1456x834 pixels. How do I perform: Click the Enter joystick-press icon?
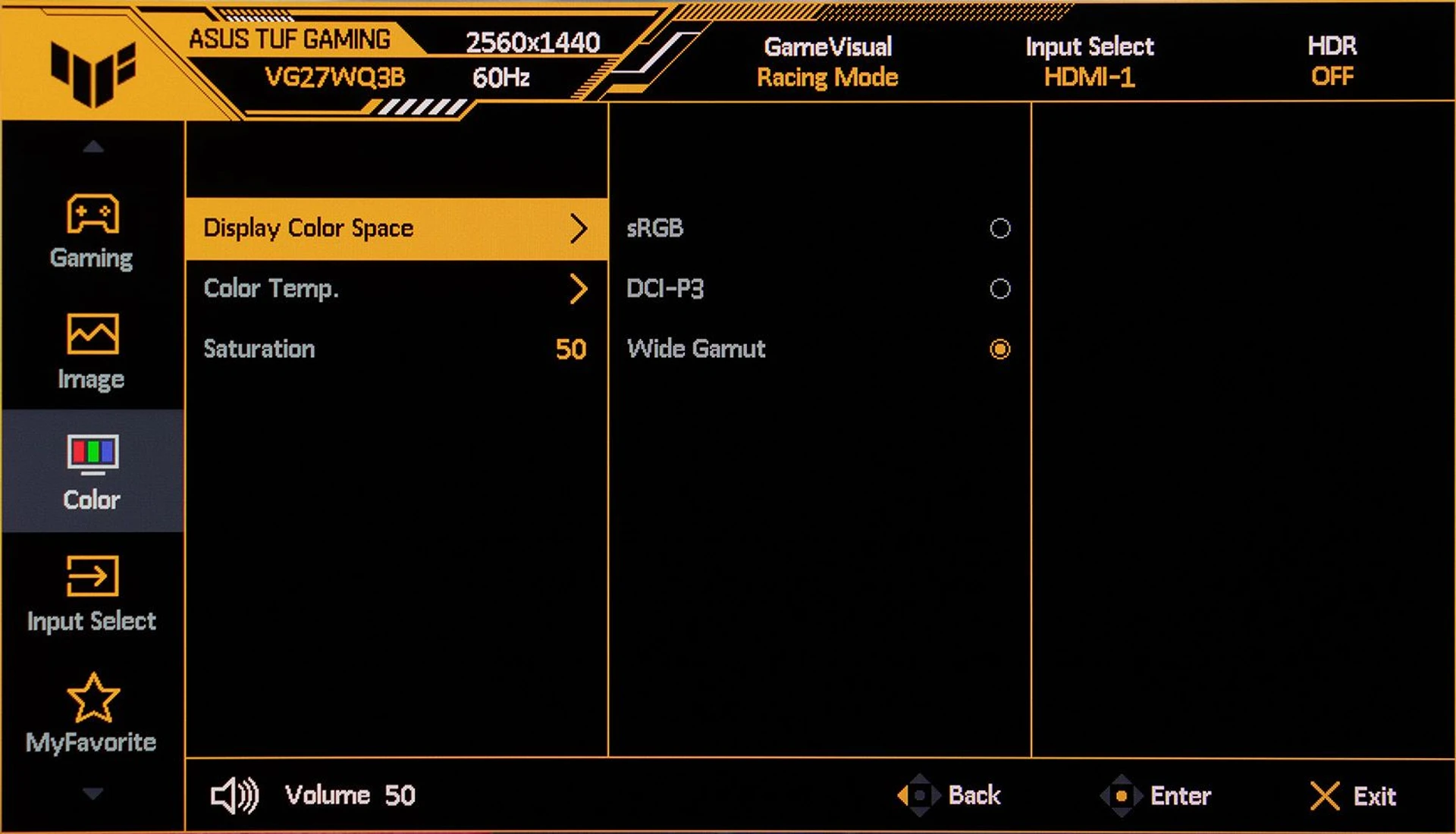1121,795
